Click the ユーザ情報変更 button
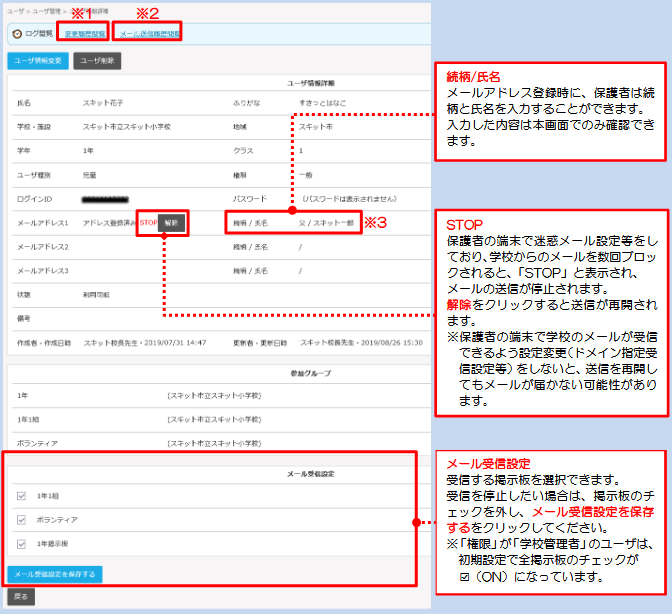This screenshot has width=672, height=614. 38,61
